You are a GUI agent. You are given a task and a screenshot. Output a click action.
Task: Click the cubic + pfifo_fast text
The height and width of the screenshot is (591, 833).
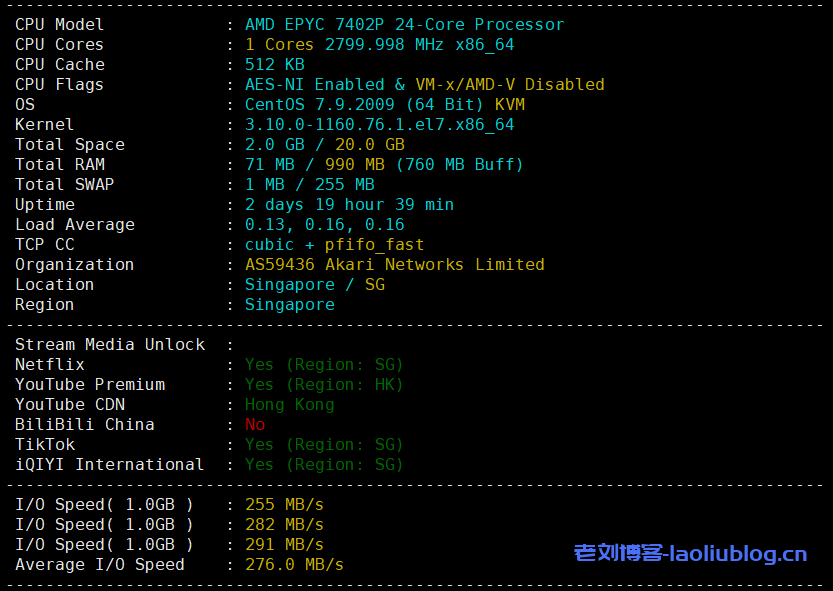tap(334, 244)
